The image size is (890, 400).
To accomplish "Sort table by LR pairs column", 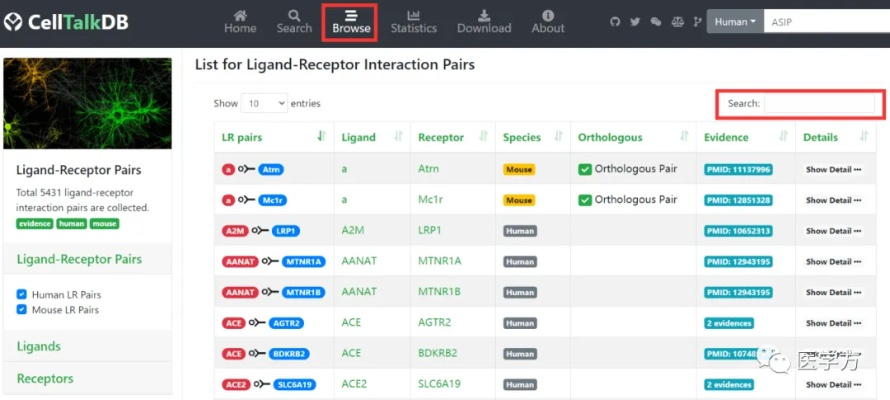I will click(x=321, y=137).
